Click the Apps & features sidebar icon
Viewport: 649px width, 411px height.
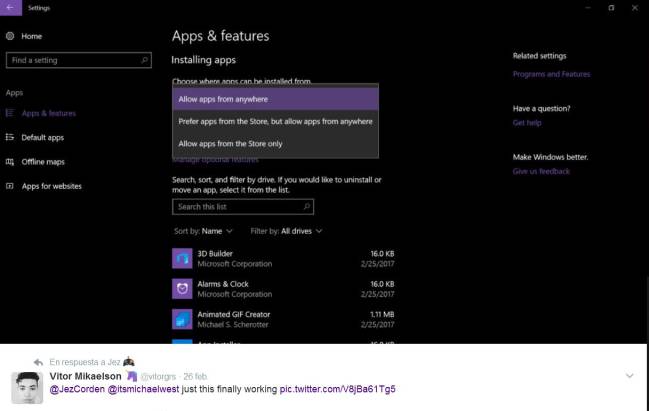(10, 113)
